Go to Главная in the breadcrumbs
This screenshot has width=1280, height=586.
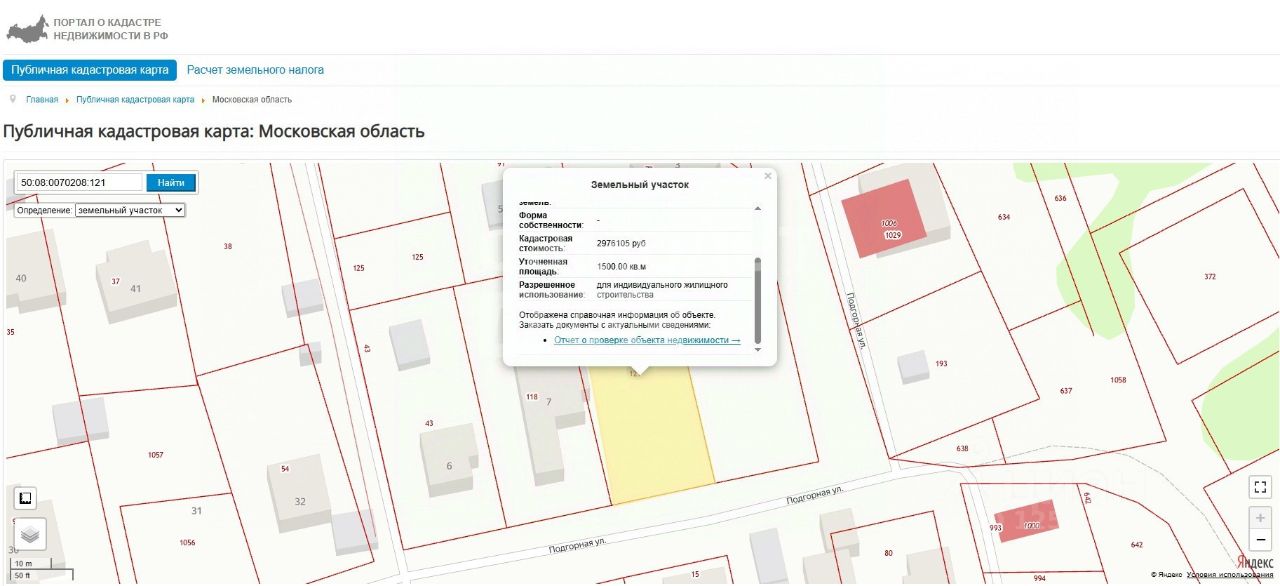pos(42,100)
